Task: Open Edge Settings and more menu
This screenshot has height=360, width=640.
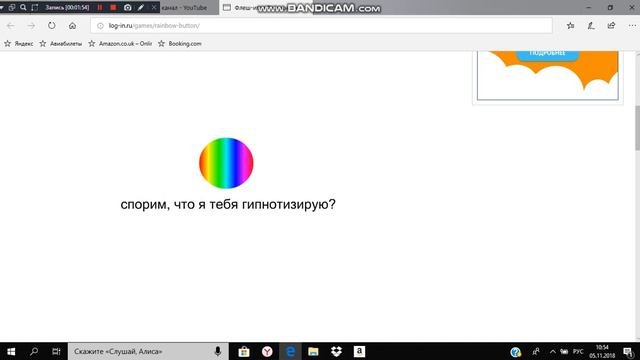Action: click(x=632, y=26)
